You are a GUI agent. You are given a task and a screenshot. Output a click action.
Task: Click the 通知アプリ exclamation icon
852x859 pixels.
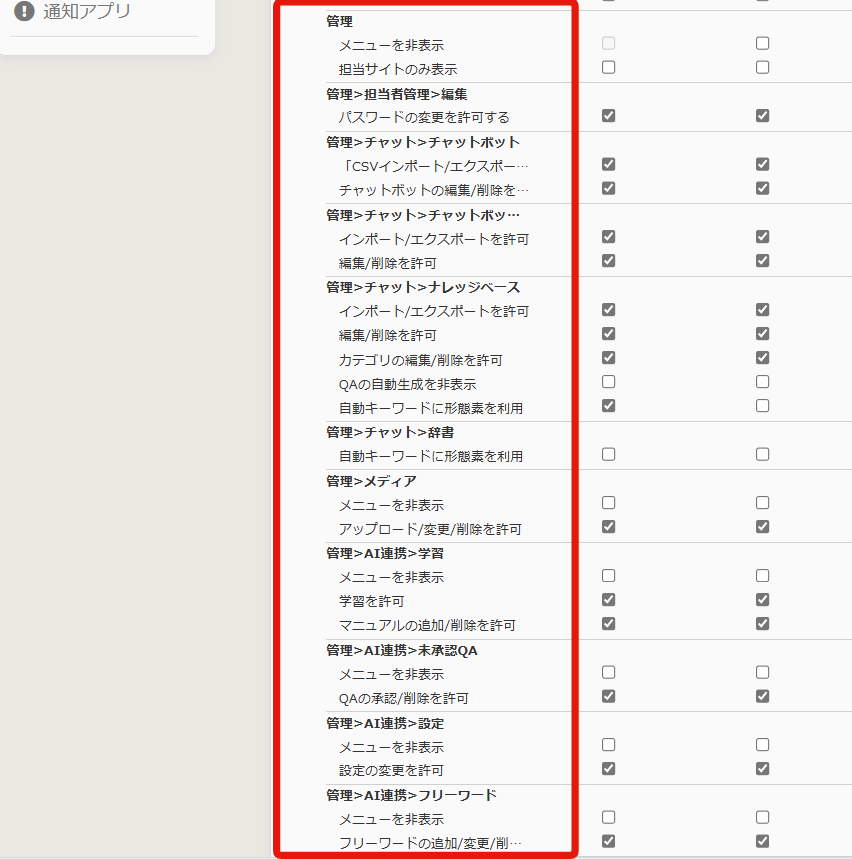(x=24, y=12)
